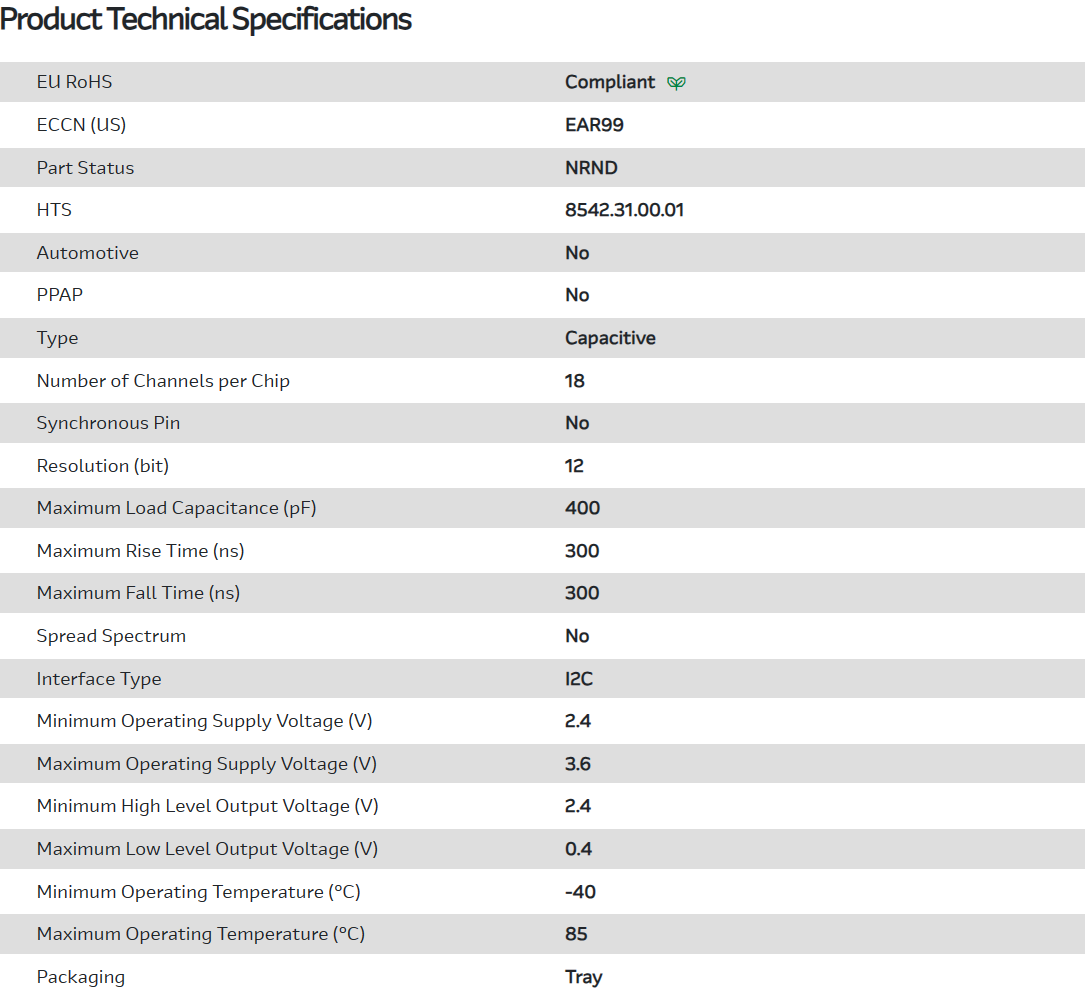Select the minimum operating temperature value -40
The width and height of the screenshot is (1085, 993).
[x=580, y=891]
